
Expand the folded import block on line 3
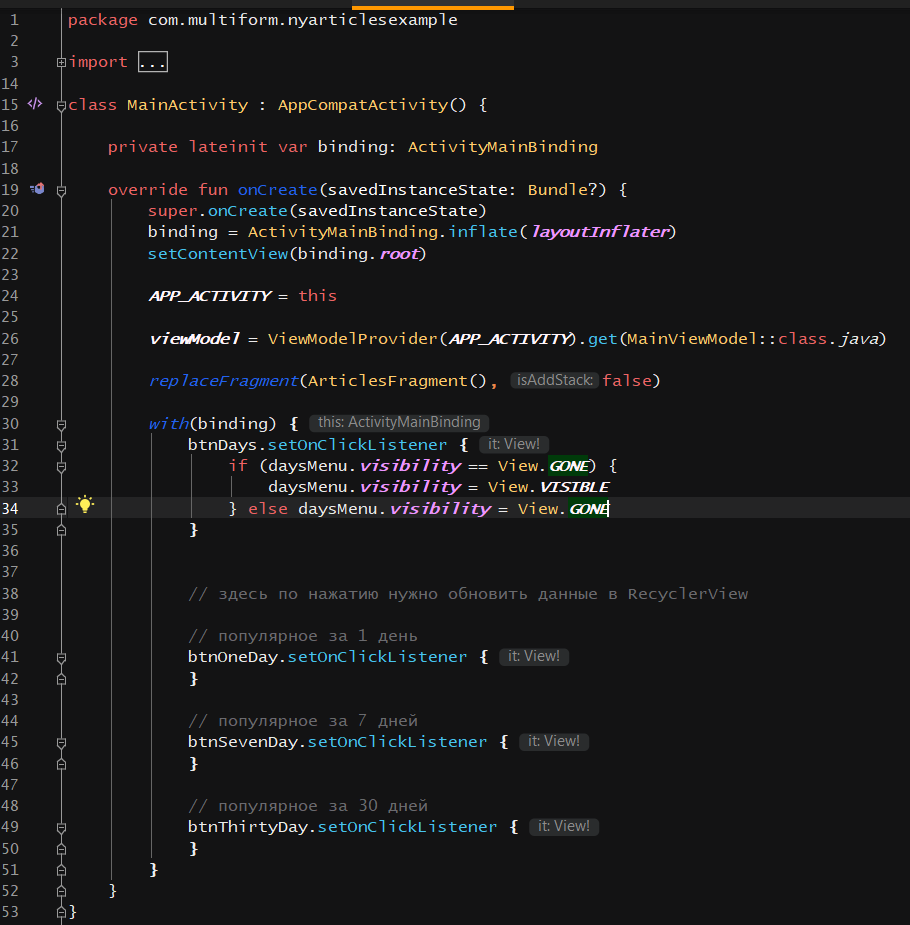click(61, 62)
